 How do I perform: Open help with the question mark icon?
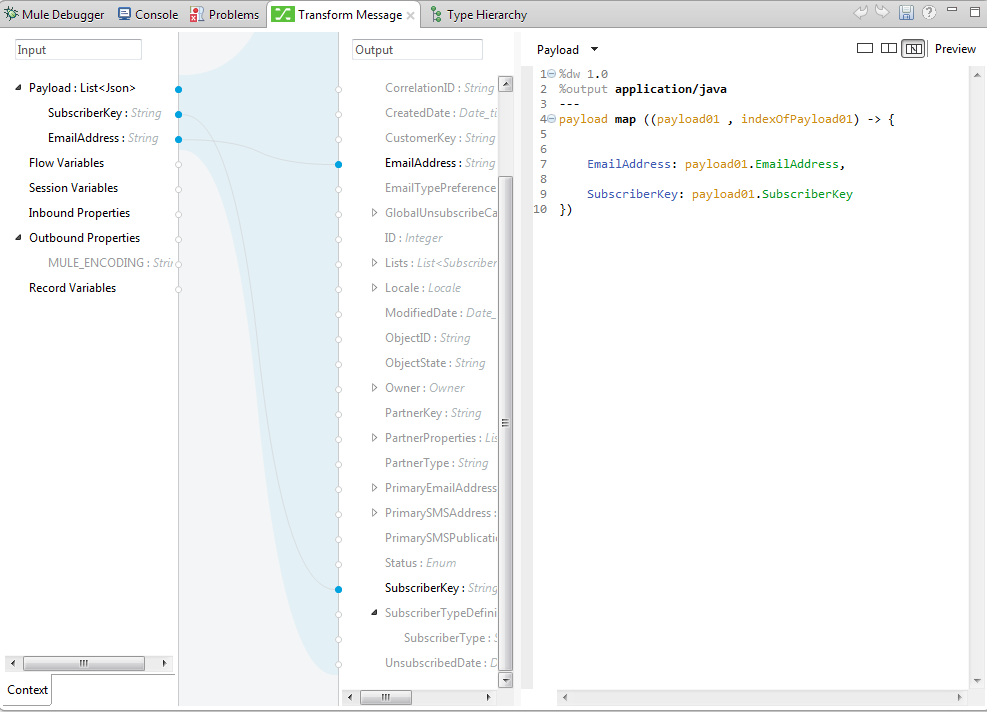929,13
